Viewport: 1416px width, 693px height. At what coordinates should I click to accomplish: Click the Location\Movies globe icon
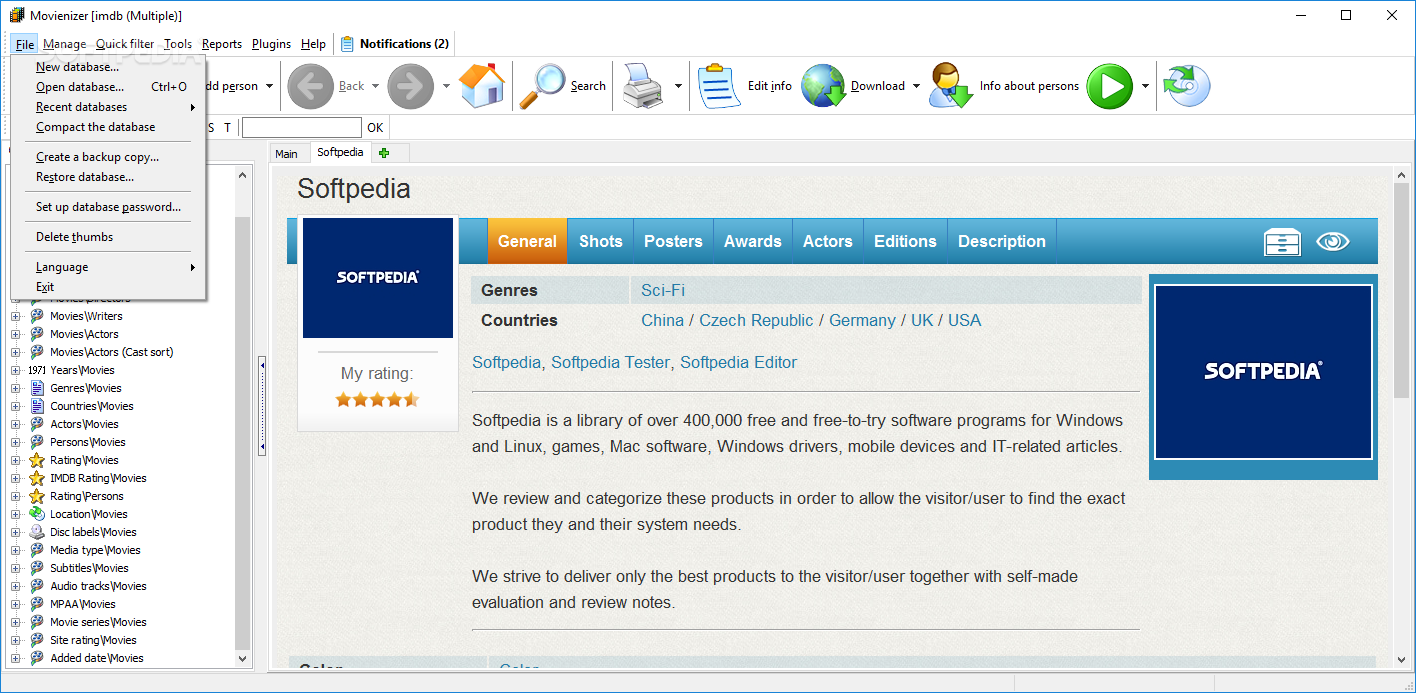click(x=37, y=514)
